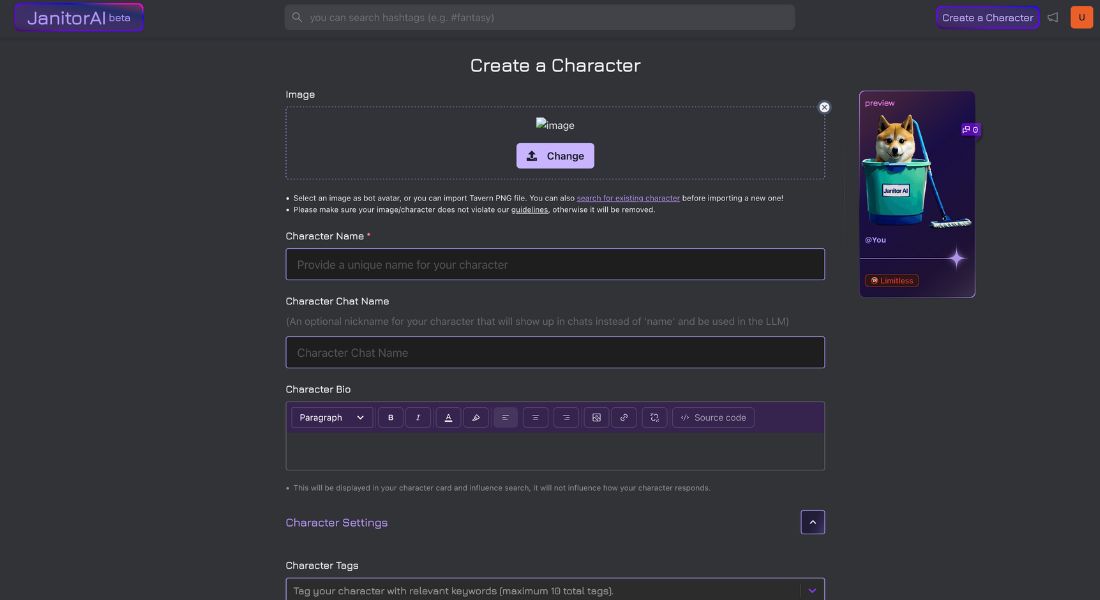Open the search for existing character link

coord(628,198)
